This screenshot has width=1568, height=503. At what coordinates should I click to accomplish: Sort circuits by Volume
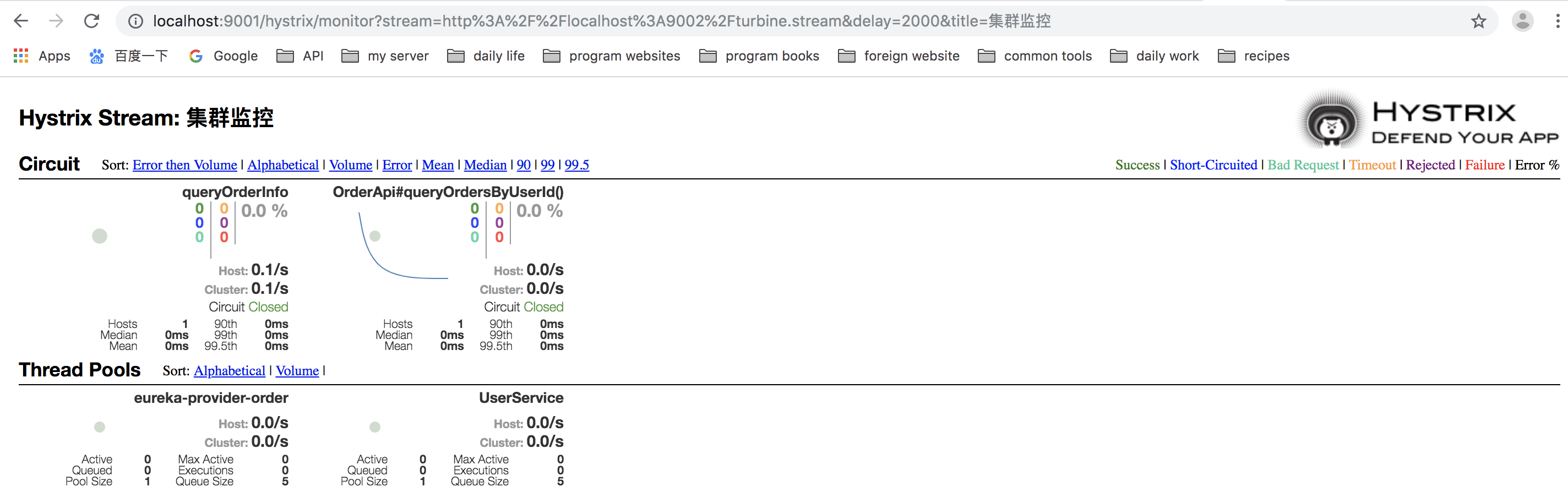click(x=351, y=165)
